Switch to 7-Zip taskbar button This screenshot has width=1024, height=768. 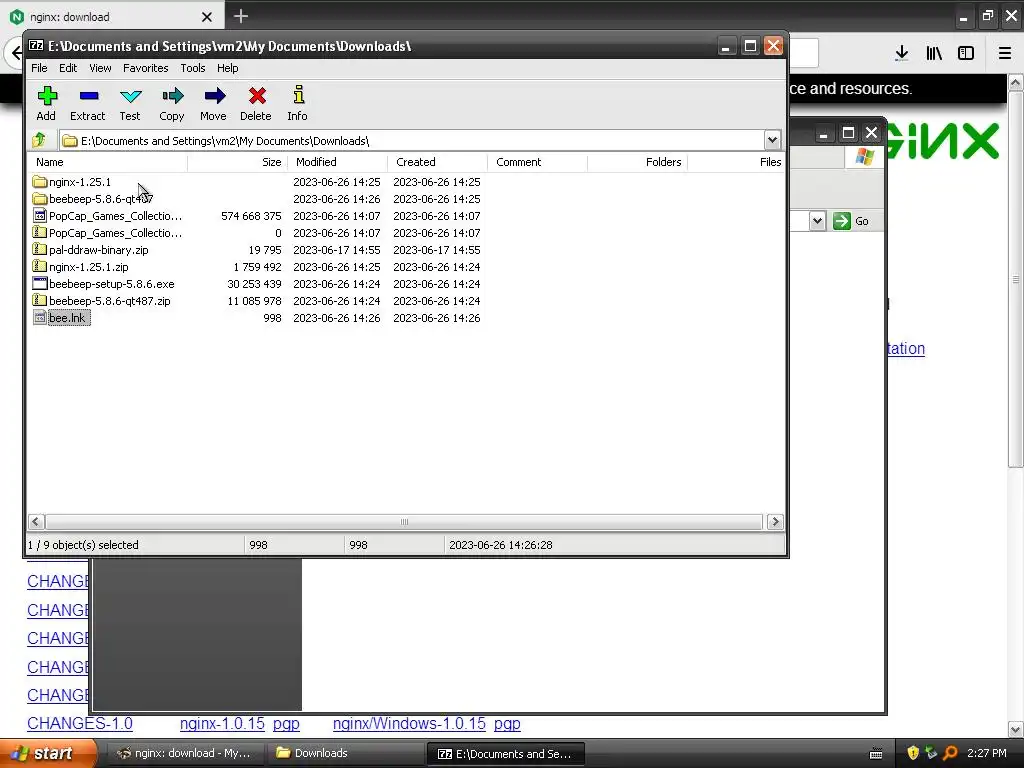click(505, 754)
